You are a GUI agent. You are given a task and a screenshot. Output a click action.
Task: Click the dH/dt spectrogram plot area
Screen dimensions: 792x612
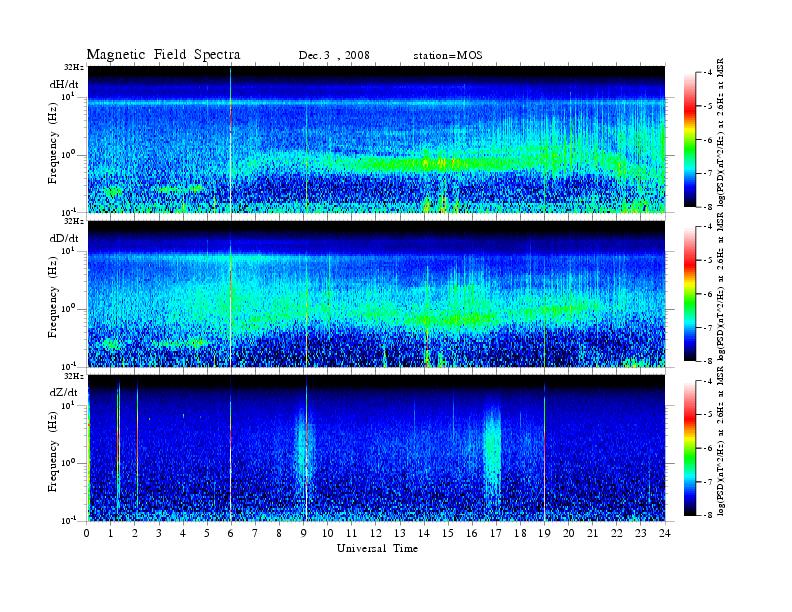click(x=376, y=139)
